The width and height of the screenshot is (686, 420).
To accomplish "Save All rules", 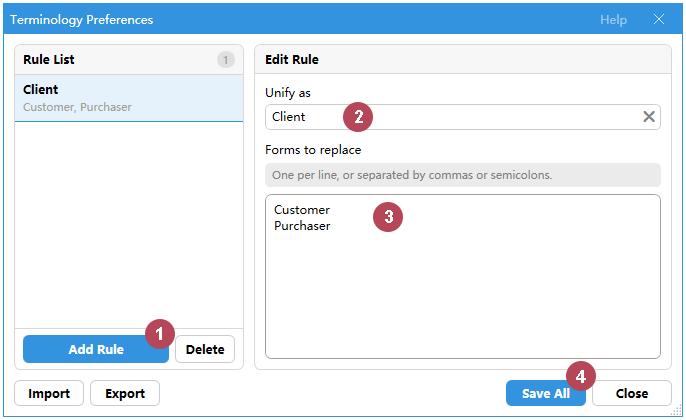I will [x=546, y=393].
